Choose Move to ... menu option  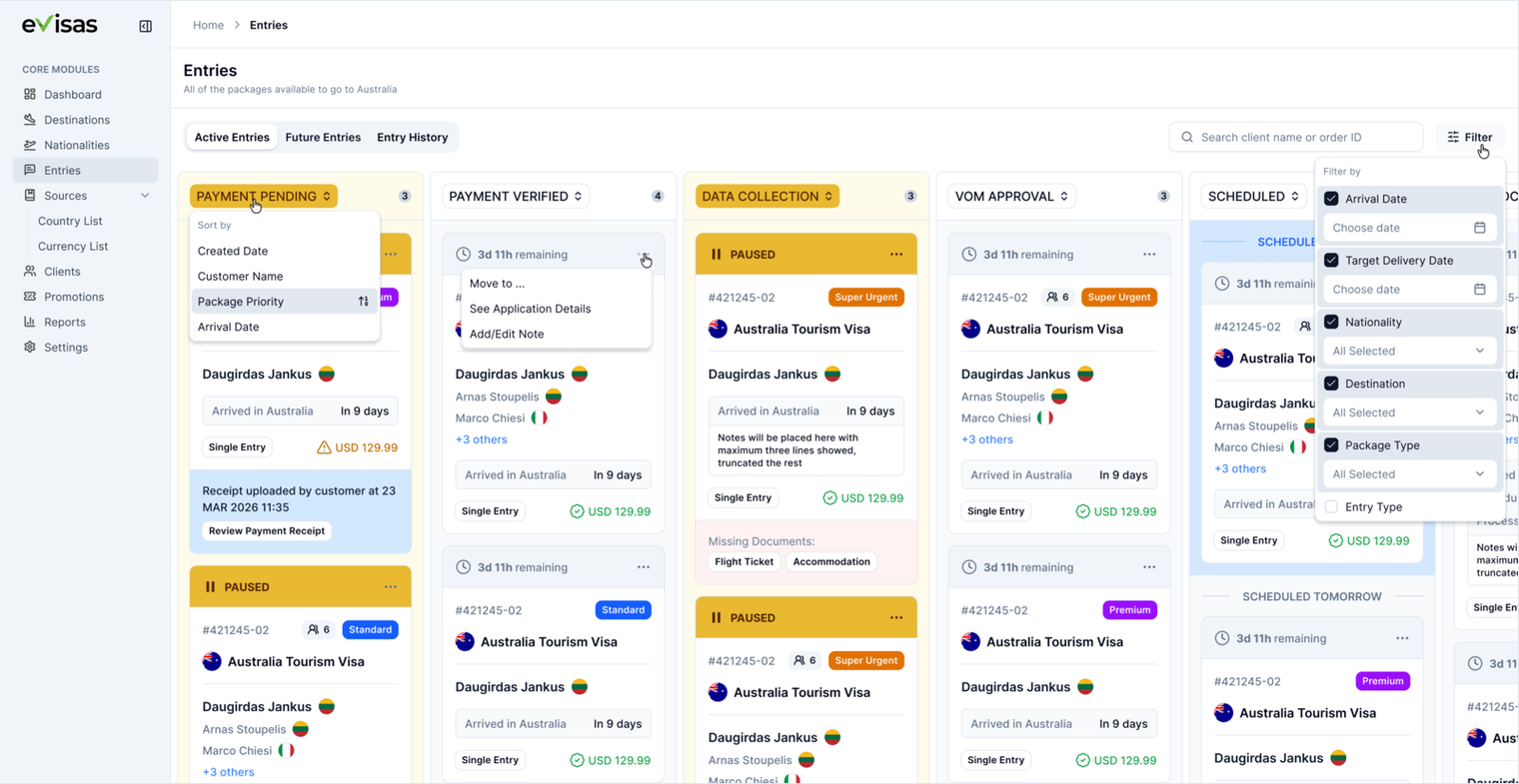tap(556, 284)
